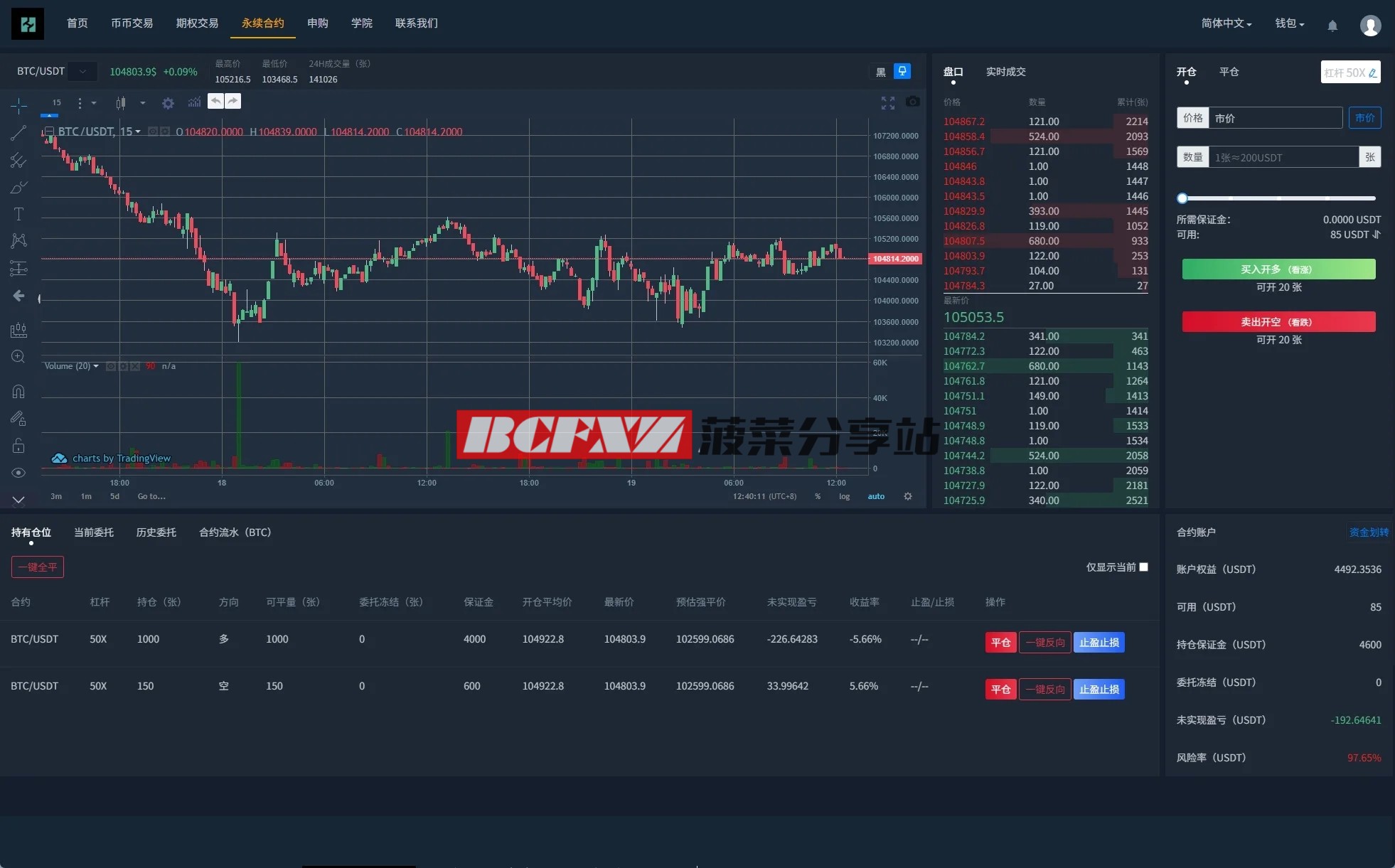Toggle chart fullscreen mode icon
The image size is (1395, 868).
pos(887,103)
